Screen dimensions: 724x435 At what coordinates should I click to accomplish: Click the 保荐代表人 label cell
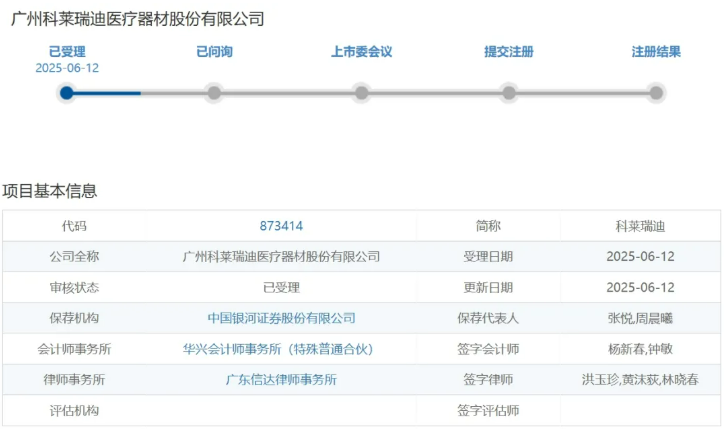pos(488,318)
